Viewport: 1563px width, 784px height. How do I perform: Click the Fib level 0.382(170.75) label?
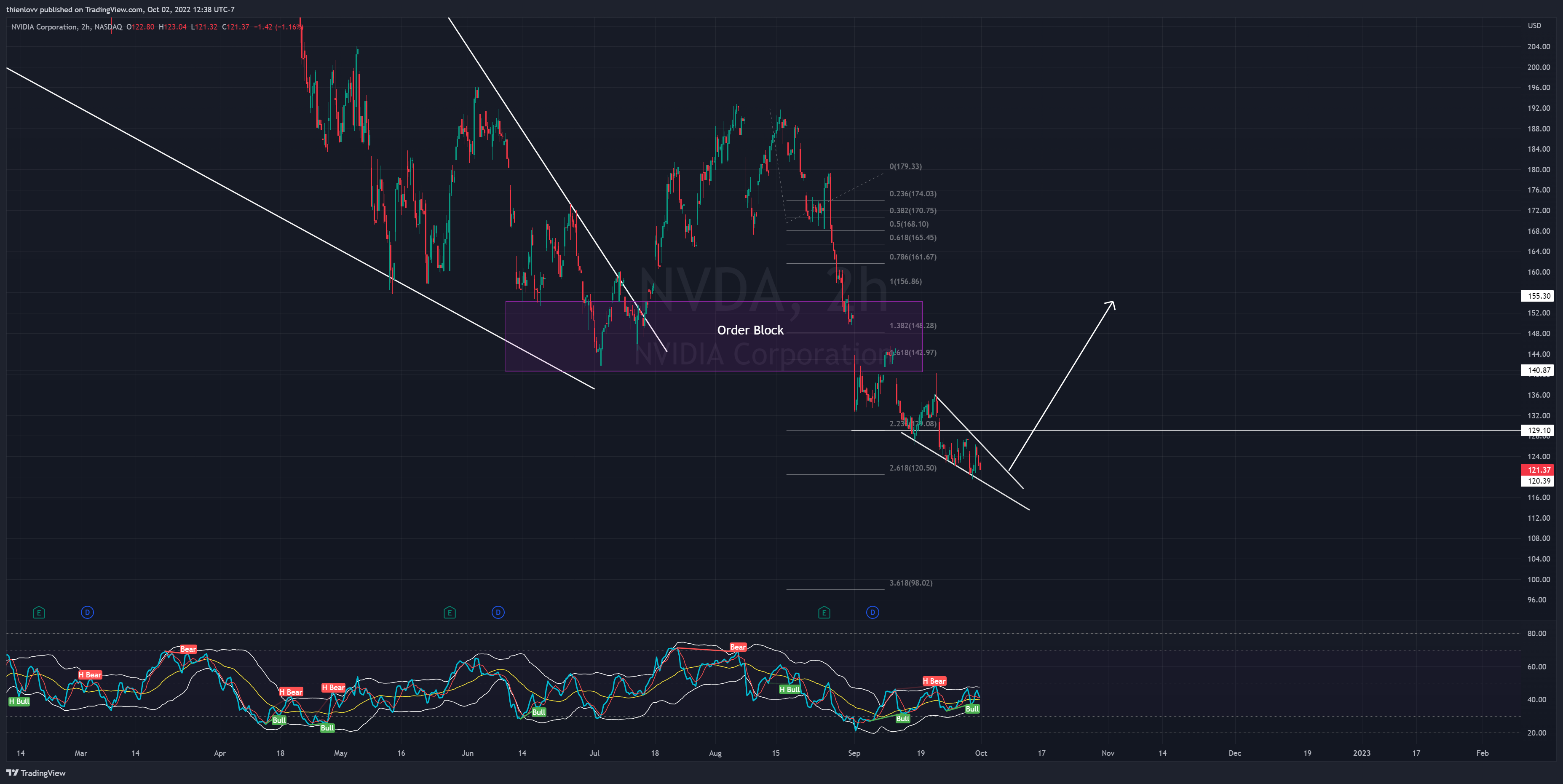pos(913,211)
